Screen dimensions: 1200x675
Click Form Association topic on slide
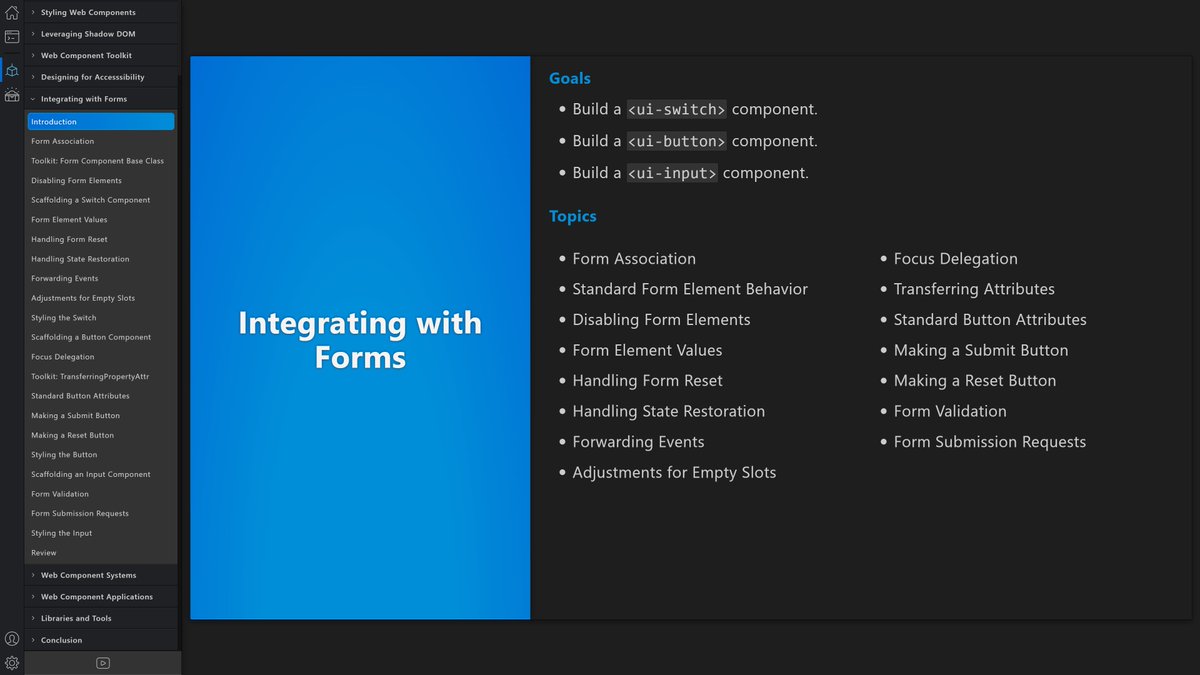(x=634, y=258)
